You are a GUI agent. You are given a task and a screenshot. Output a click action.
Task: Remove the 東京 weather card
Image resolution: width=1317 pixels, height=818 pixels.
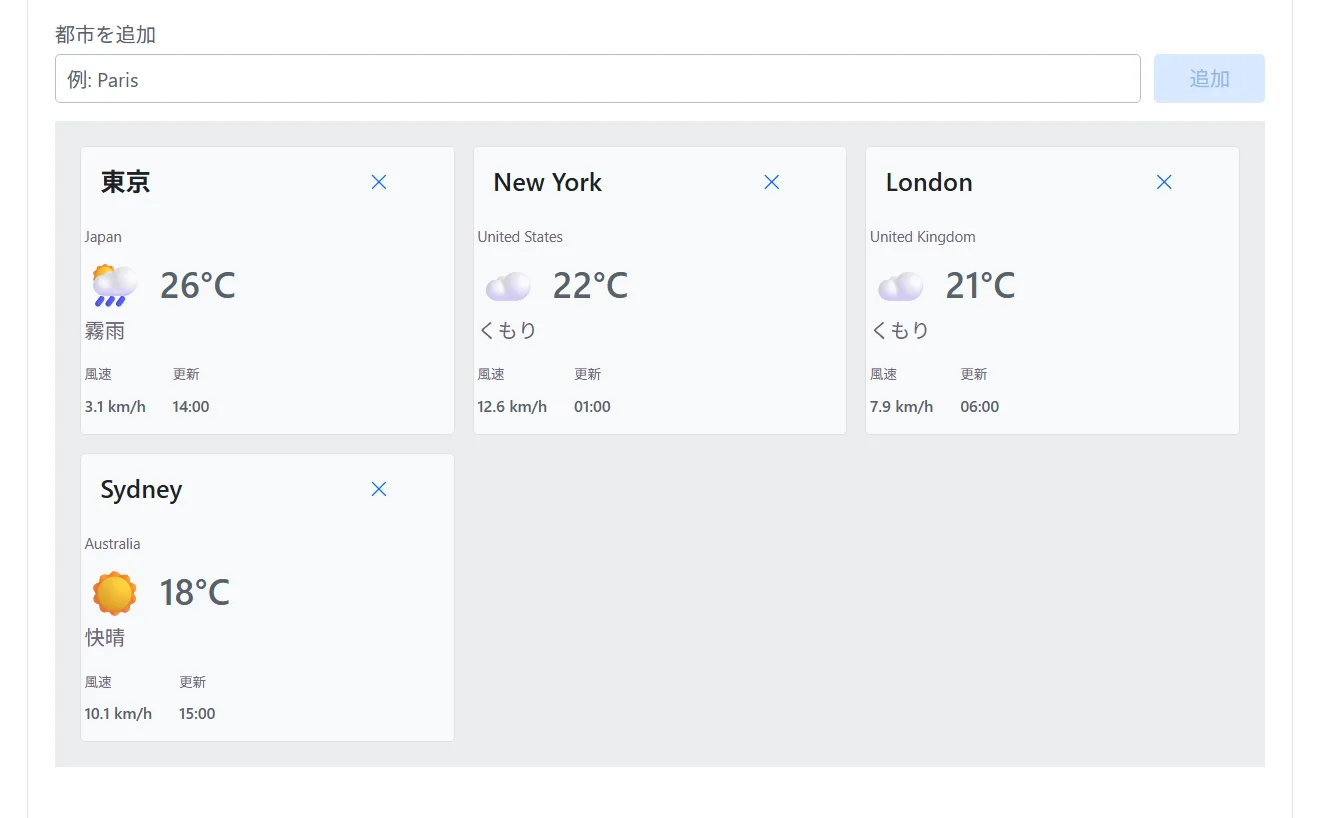coord(379,182)
